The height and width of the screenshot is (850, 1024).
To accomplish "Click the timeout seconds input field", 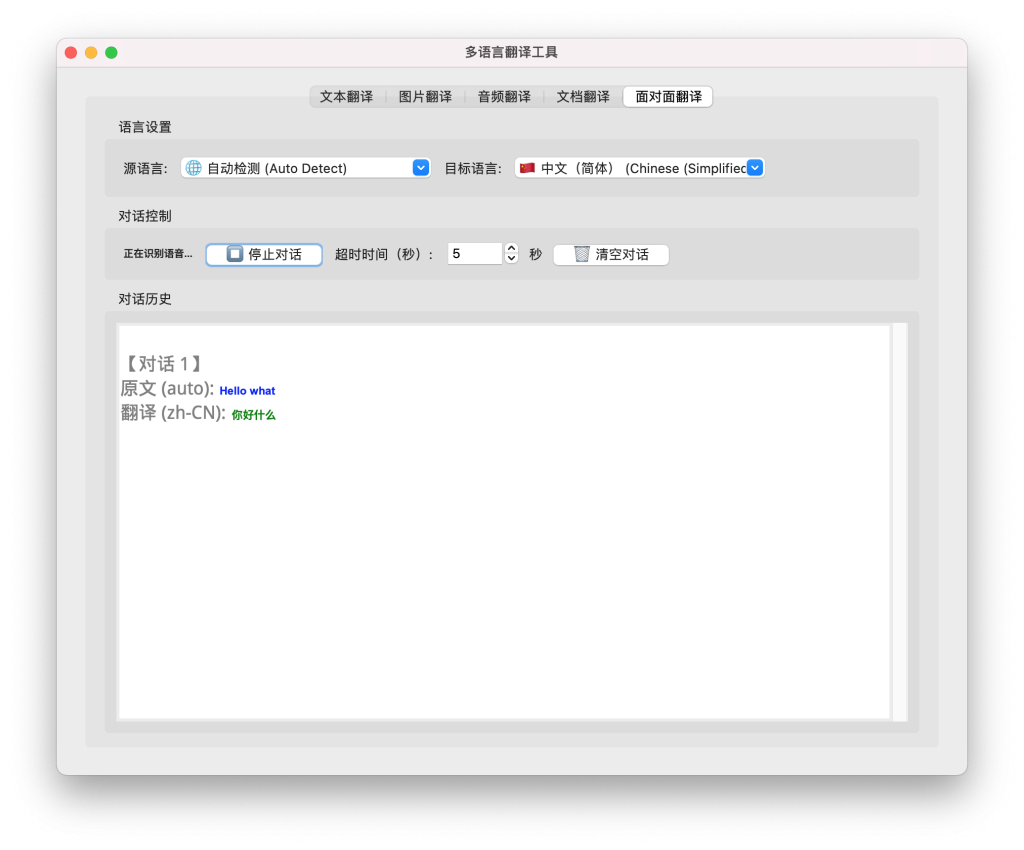I will [x=474, y=254].
